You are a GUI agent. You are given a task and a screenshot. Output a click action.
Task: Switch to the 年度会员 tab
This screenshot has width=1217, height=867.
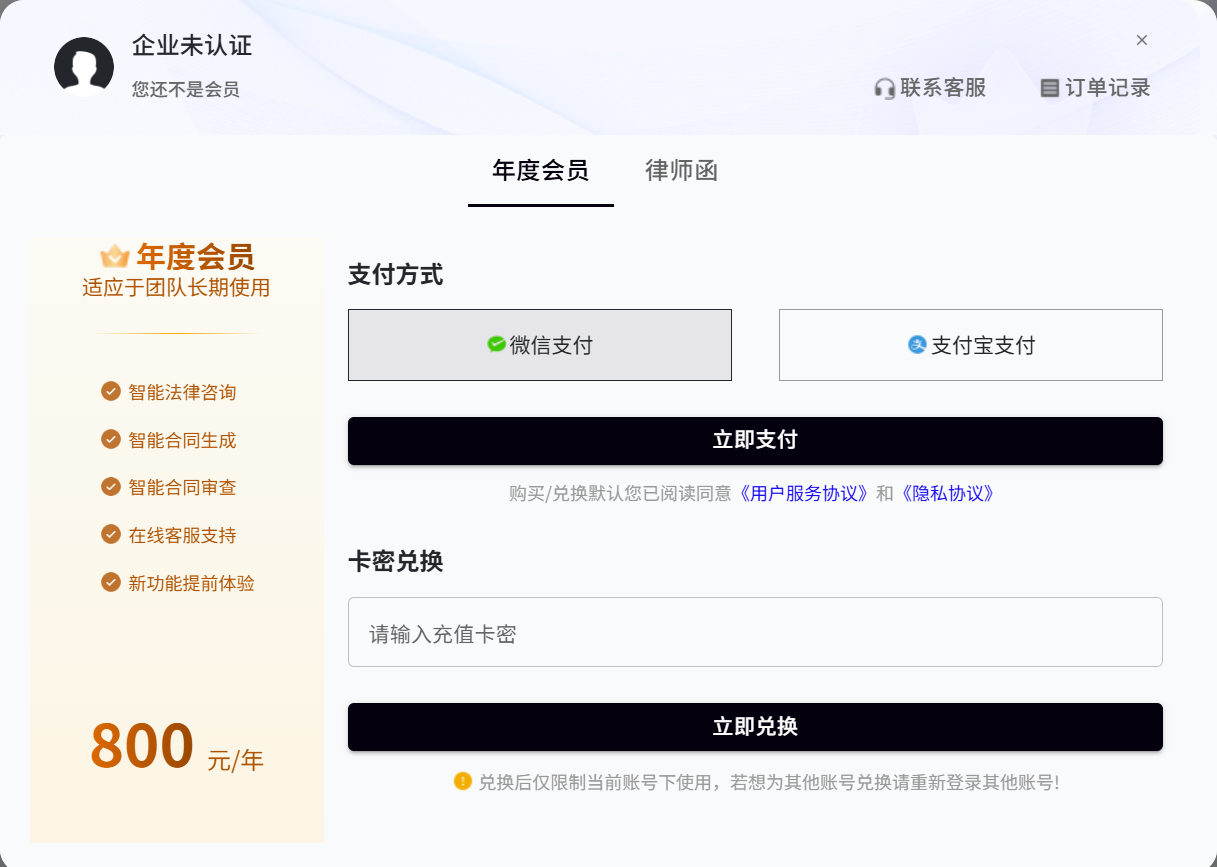540,171
